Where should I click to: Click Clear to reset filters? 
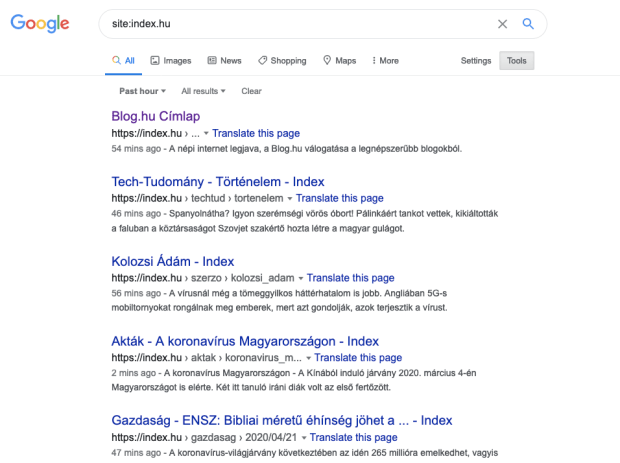[x=251, y=91]
